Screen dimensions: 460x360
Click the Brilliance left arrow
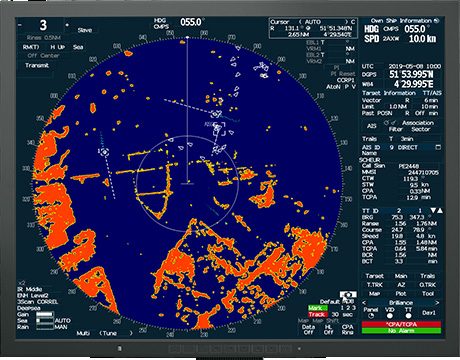coord(364,303)
